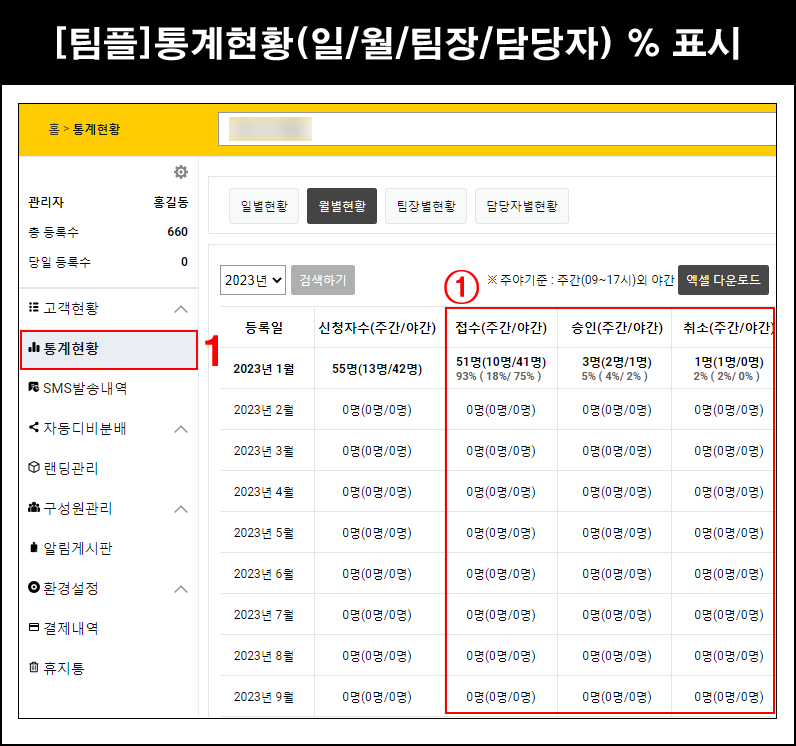
Task: Select the 월별현황 tab
Action: click(x=341, y=206)
